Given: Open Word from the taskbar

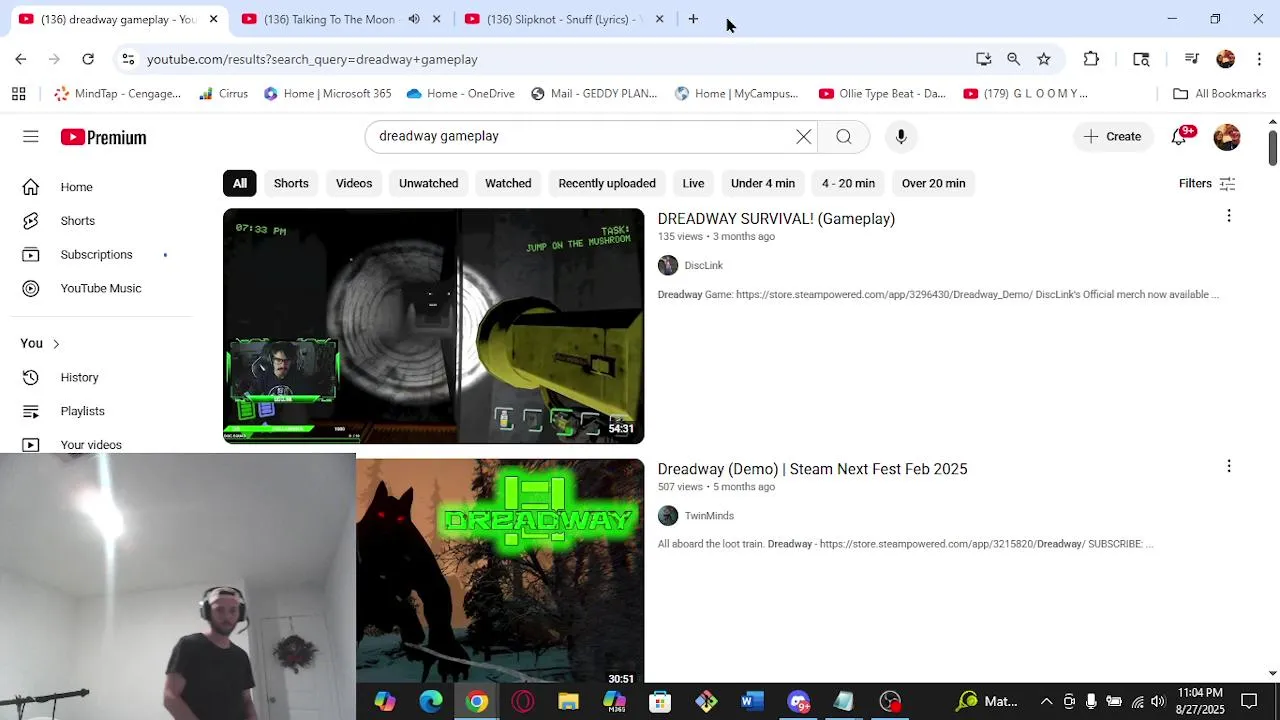Looking at the screenshot, I should pos(752,701).
